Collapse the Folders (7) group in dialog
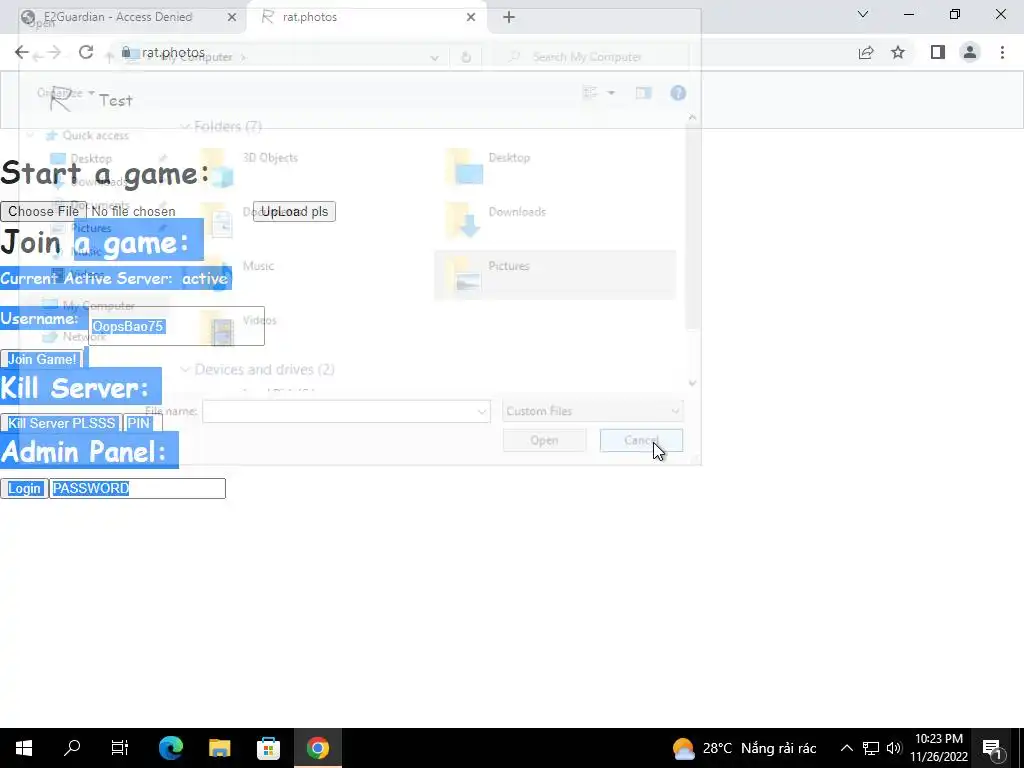Screen dimensions: 1024x768 [185, 126]
